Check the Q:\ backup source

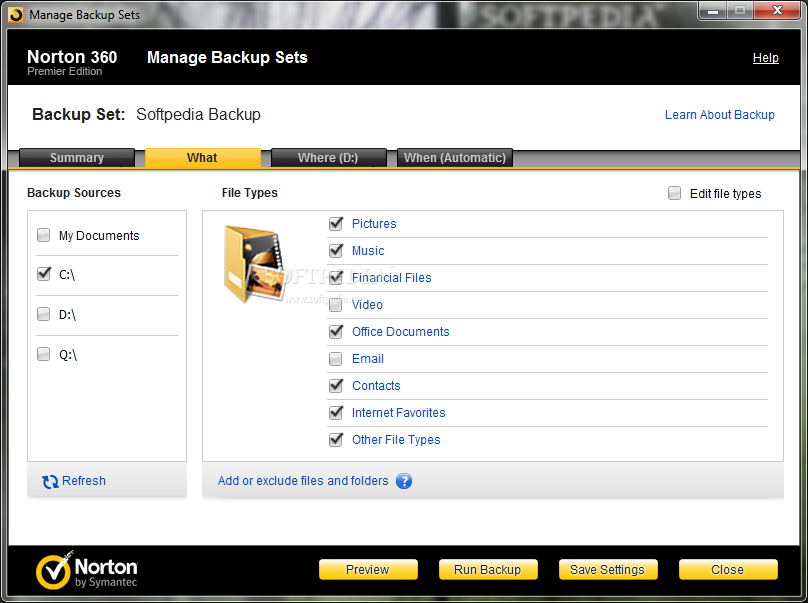click(x=44, y=354)
